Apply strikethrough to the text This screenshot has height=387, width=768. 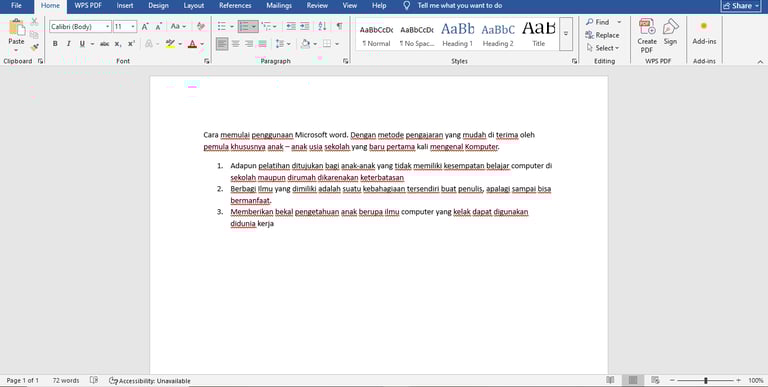(104, 44)
